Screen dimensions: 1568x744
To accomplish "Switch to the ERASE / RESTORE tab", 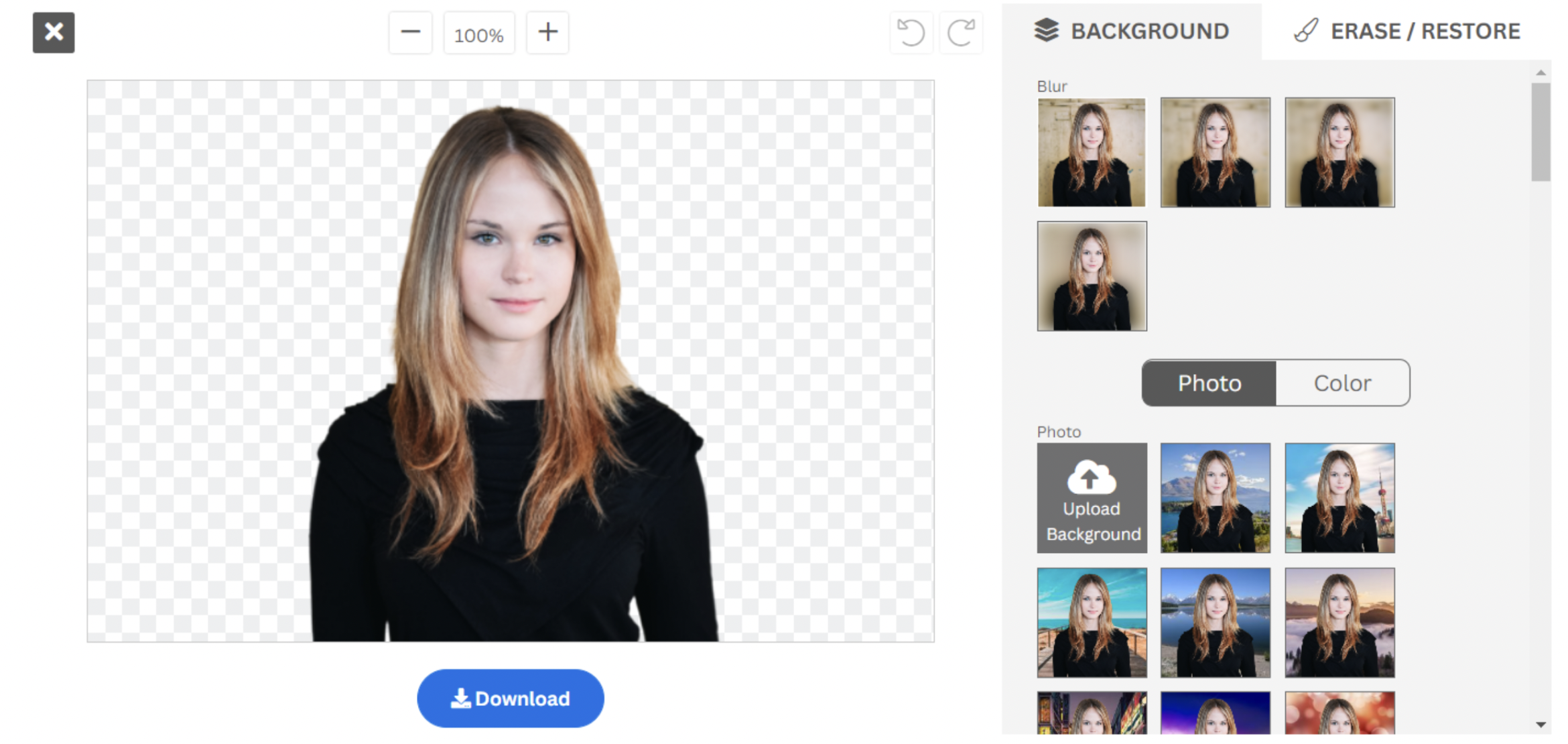I will coord(1407,31).
